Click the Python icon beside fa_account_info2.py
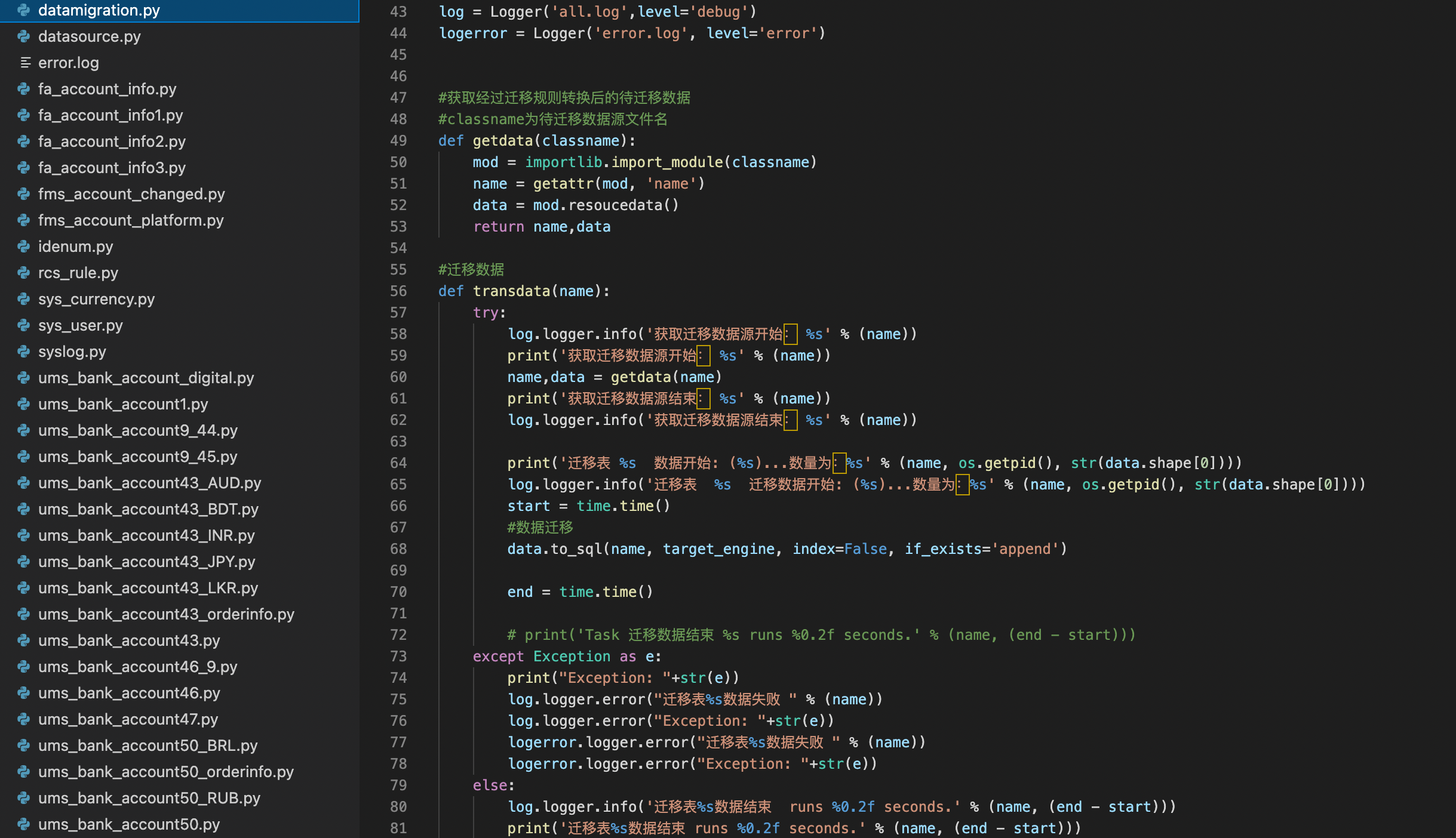 pos(24,141)
